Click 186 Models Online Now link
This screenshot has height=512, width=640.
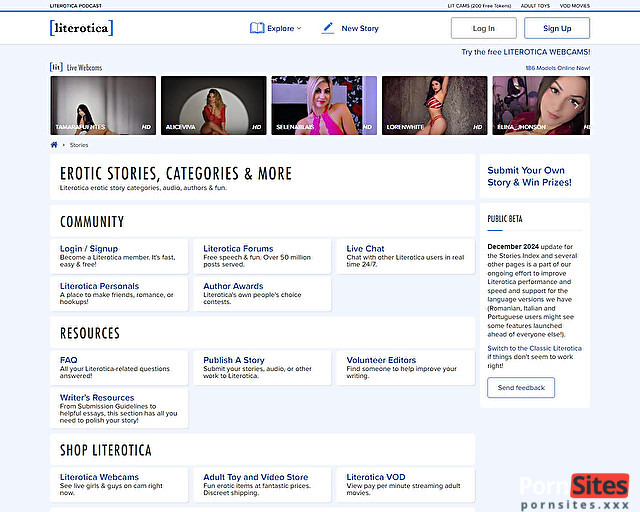[x=558, y=68]
